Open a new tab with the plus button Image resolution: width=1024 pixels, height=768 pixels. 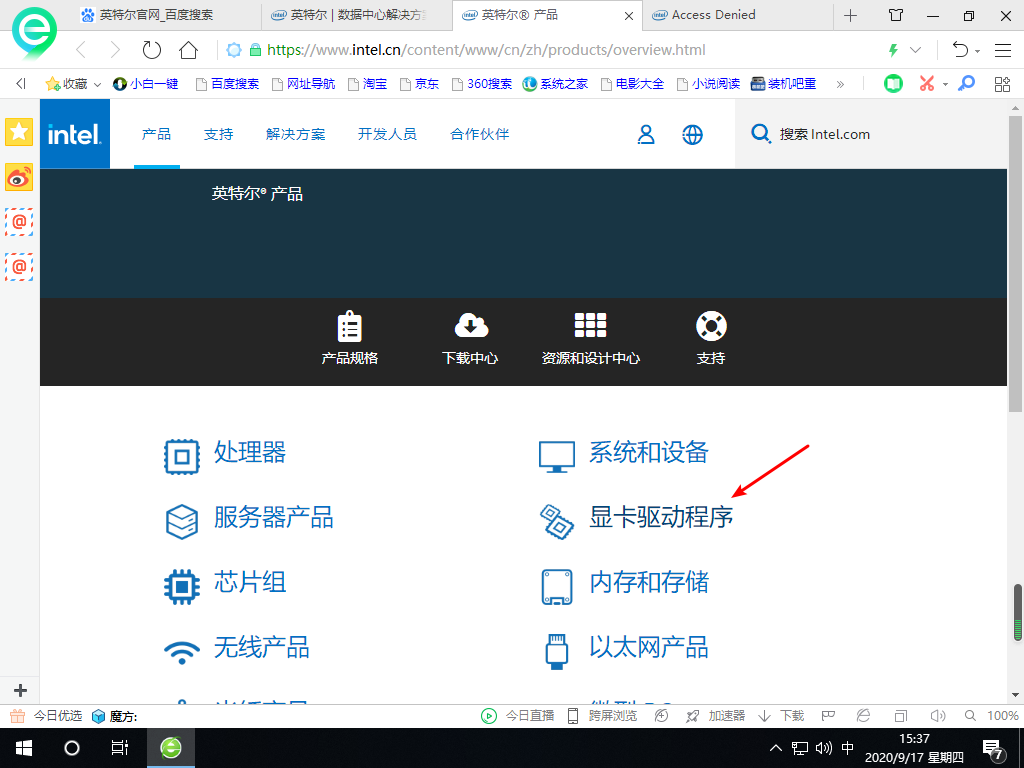pyautogui.click(x=850, y=15)
